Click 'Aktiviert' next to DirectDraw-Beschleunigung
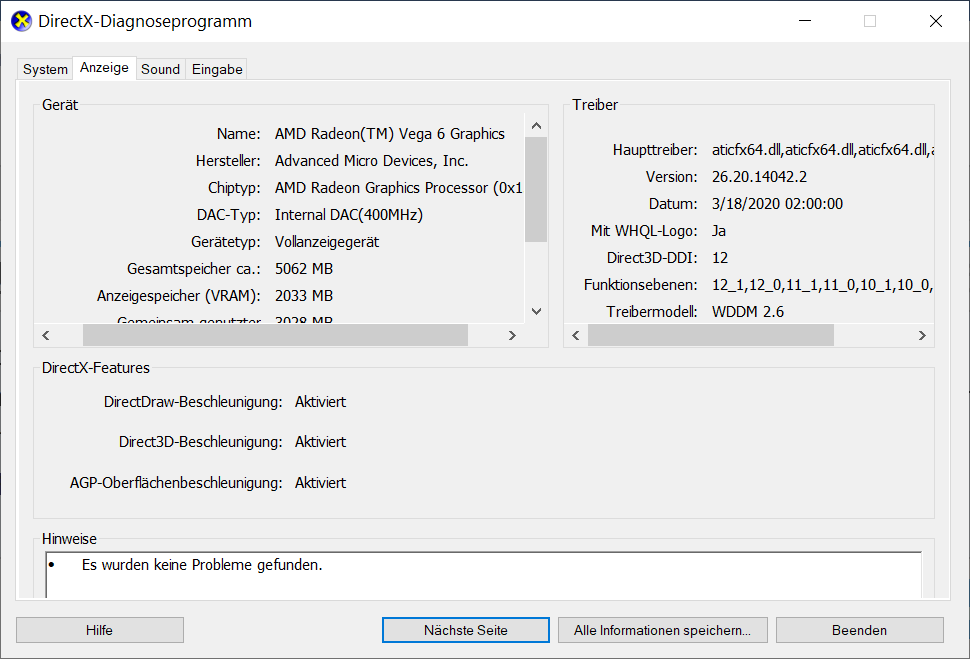 pos(320,402)
